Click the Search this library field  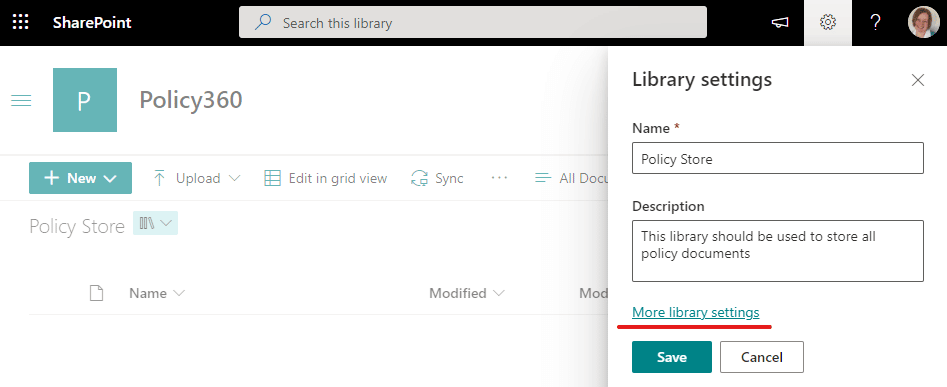coord(473,22)
